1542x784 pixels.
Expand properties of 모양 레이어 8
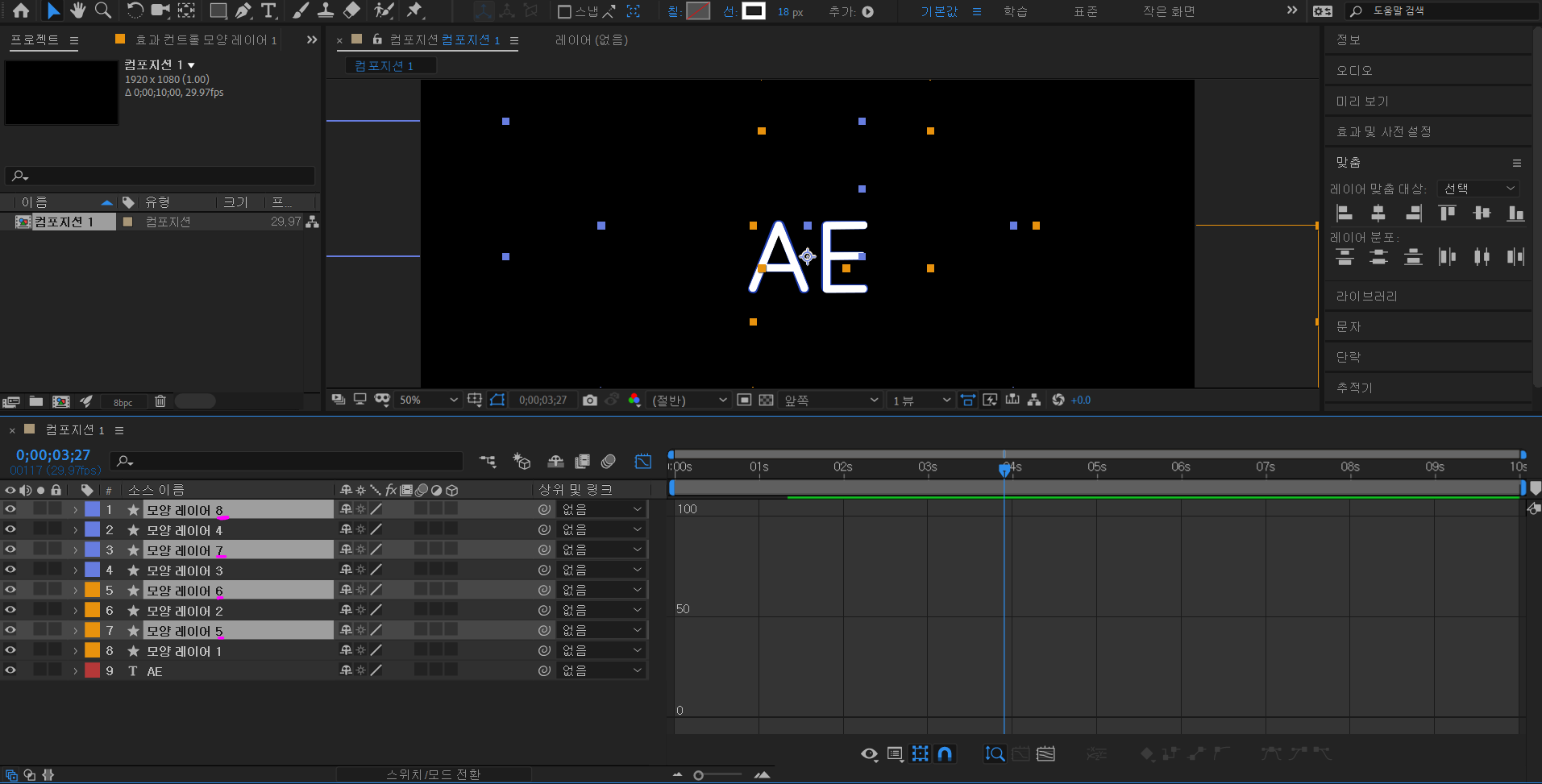pos(75,509)
